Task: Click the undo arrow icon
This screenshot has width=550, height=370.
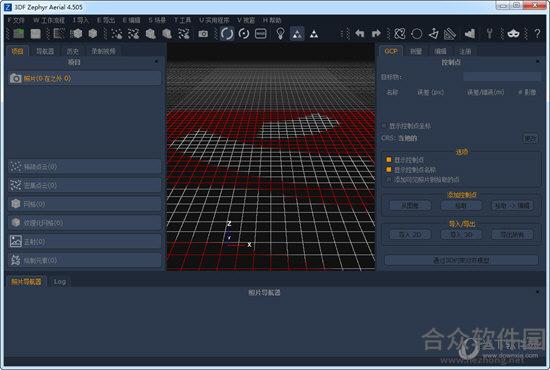Action: (x=360, y=34)
